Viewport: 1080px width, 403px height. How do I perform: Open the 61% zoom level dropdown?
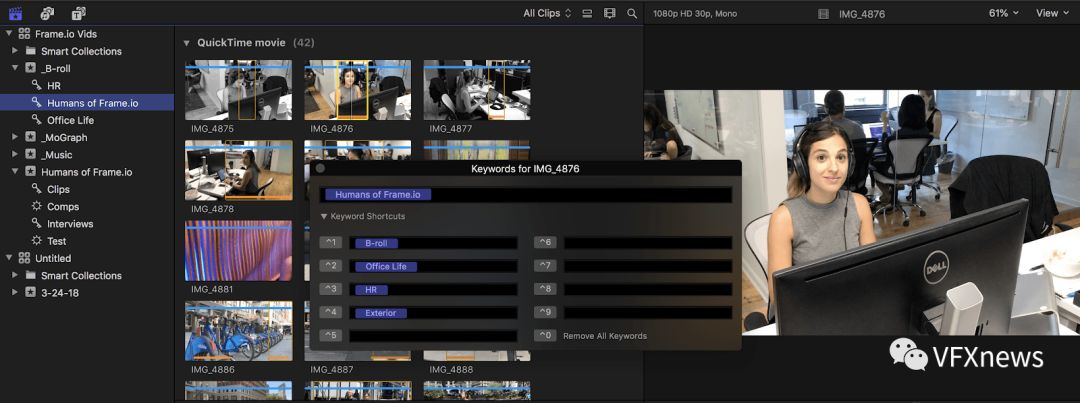pyautogui.click(x=1003, y=13)
